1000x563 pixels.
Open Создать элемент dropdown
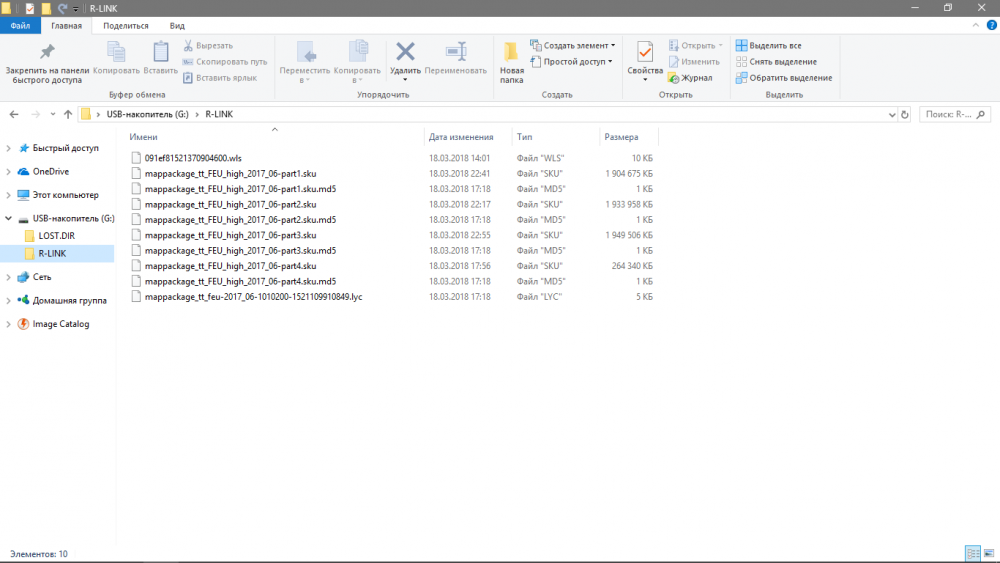pyautogui.click(x=573, y=46)
